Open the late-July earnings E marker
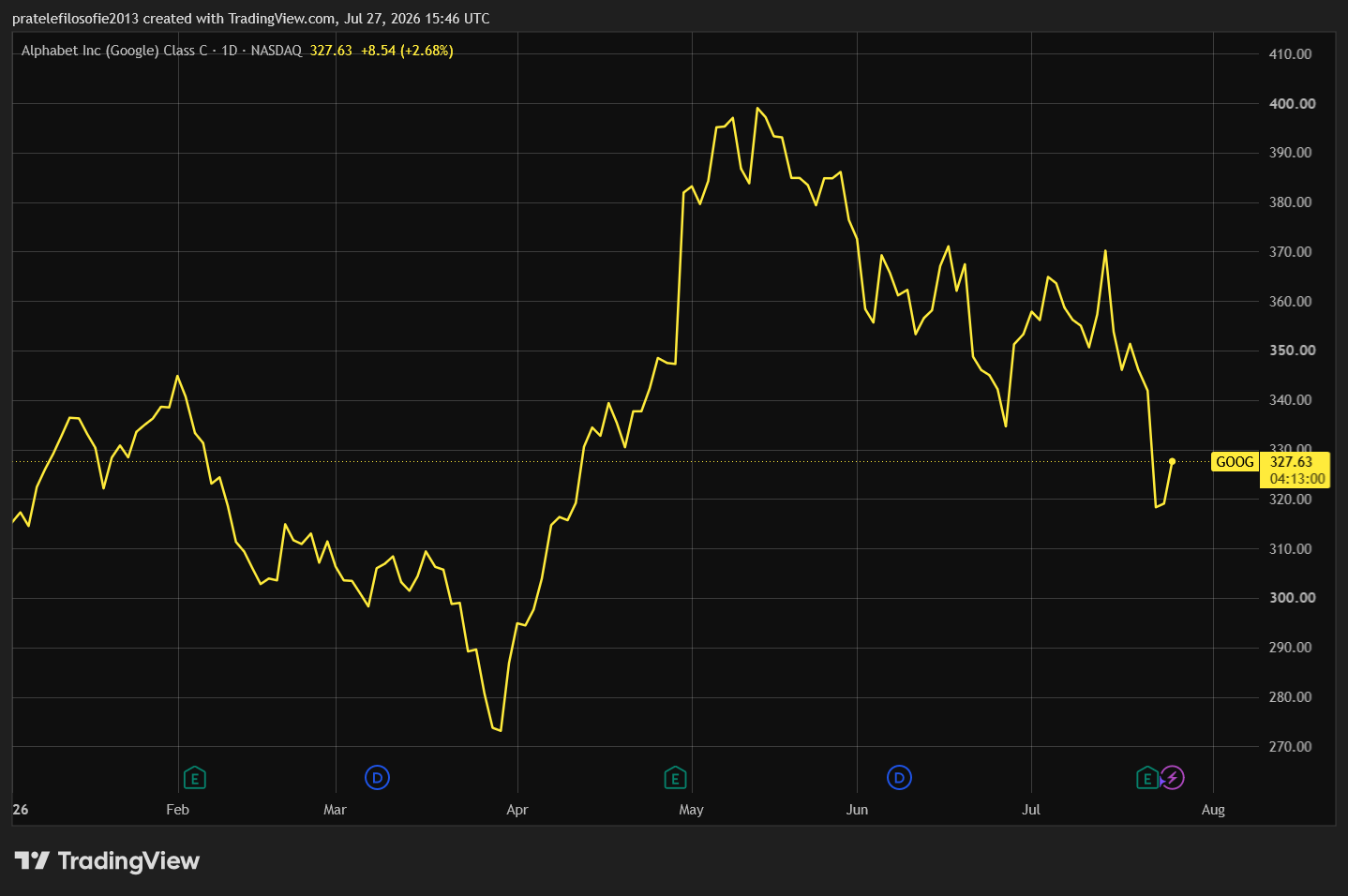 [x=1147, y=778]
